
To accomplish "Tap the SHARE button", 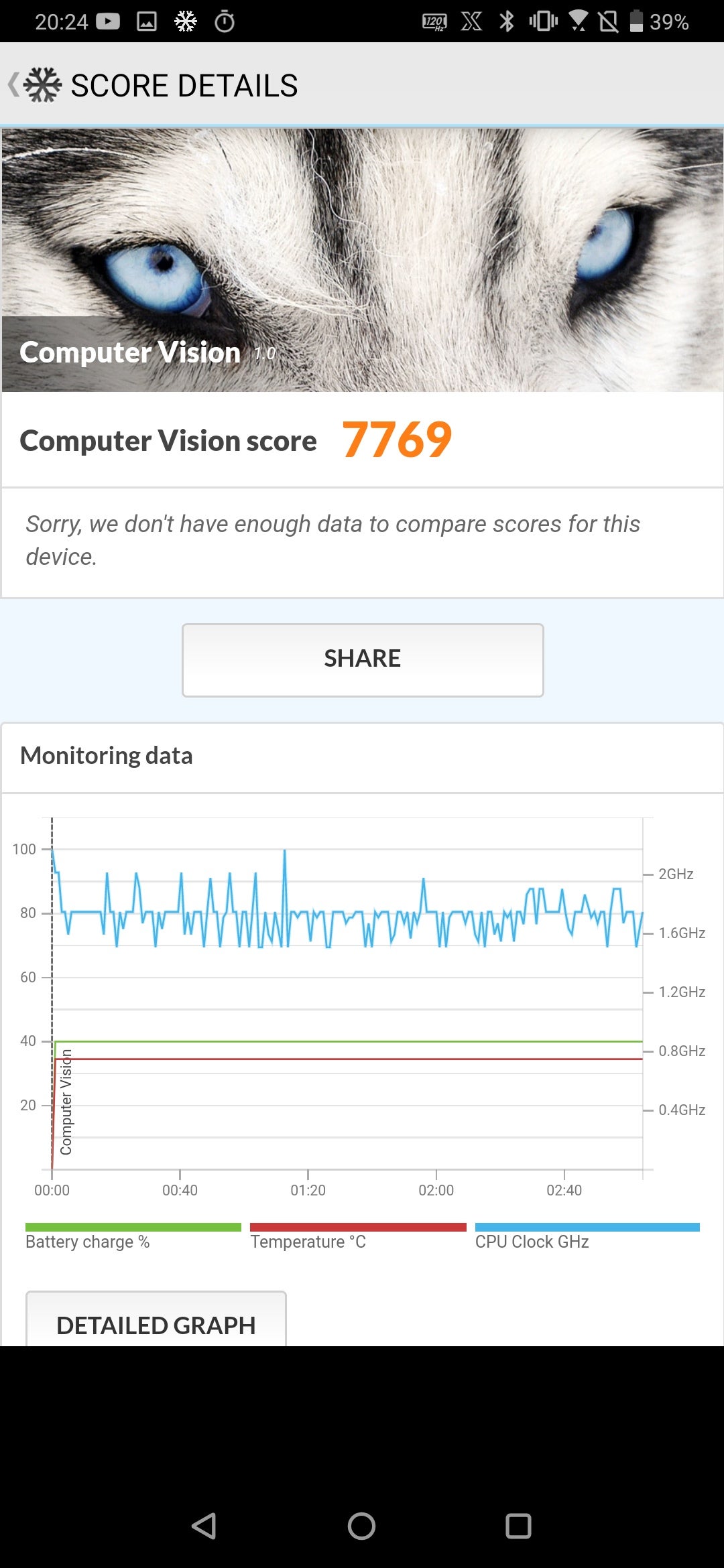I will point(363,660).
